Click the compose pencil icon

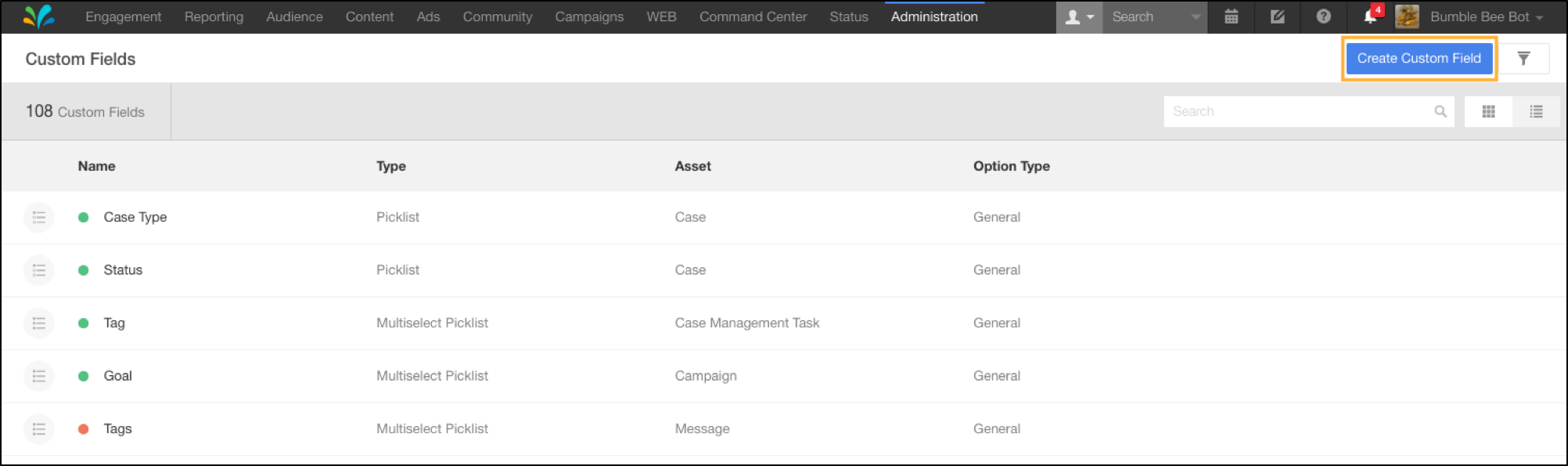click(1277, 16)
